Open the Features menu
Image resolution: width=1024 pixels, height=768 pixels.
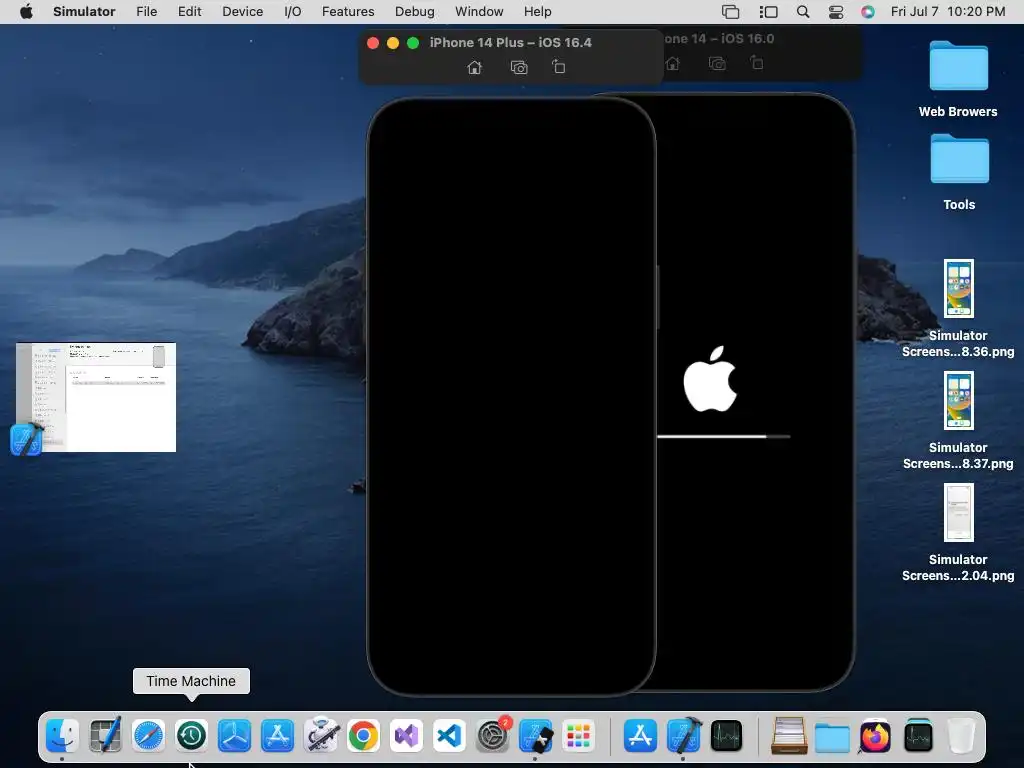pyautogui.click(x=348, y=12)
